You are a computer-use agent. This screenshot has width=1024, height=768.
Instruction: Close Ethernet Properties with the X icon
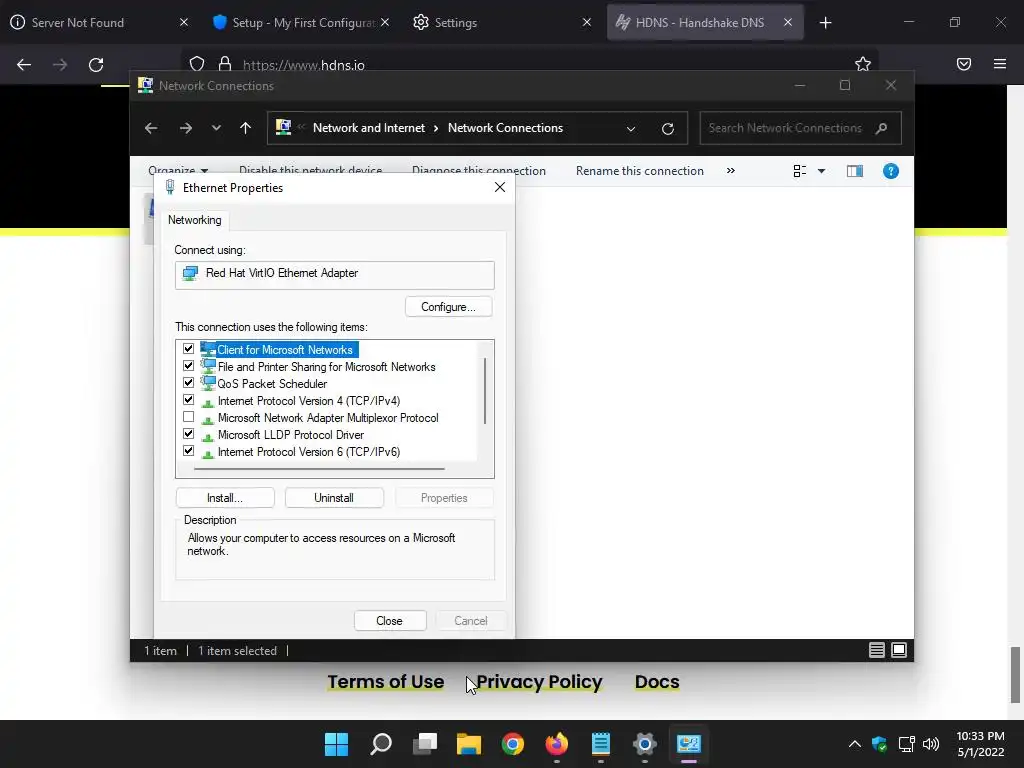pos(500,187)
